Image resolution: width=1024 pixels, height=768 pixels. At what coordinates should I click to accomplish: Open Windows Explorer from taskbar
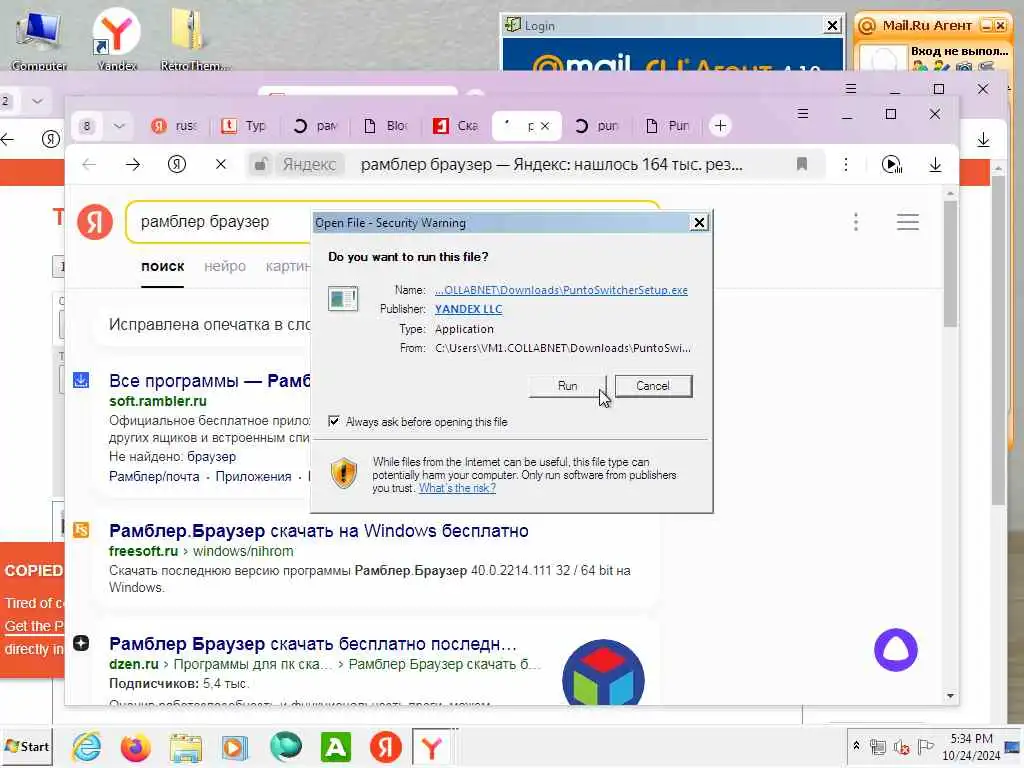185,746
